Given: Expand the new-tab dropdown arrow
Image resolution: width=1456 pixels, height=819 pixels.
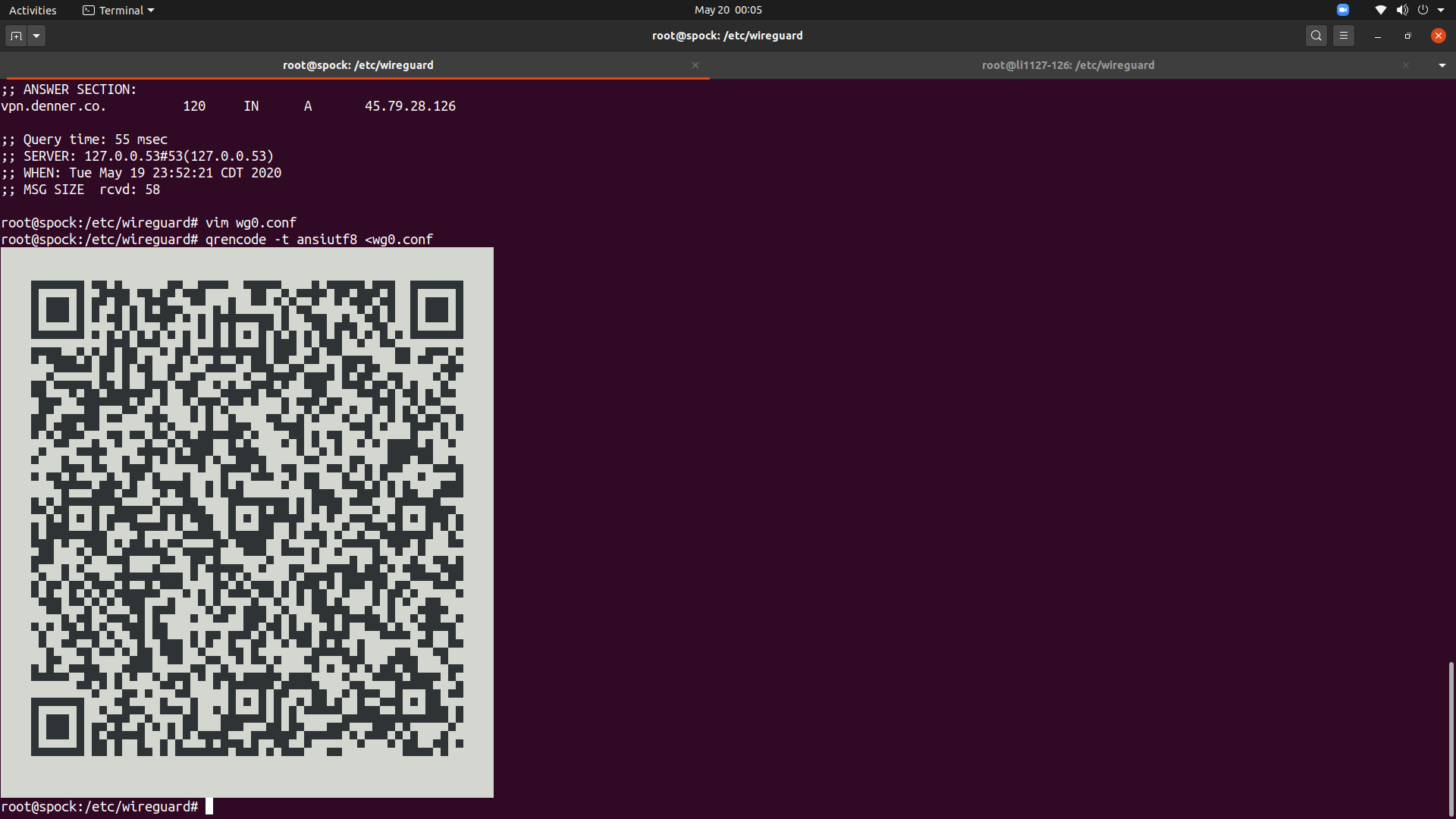Looking at the screenshot, I should click(x=36, y=36).
